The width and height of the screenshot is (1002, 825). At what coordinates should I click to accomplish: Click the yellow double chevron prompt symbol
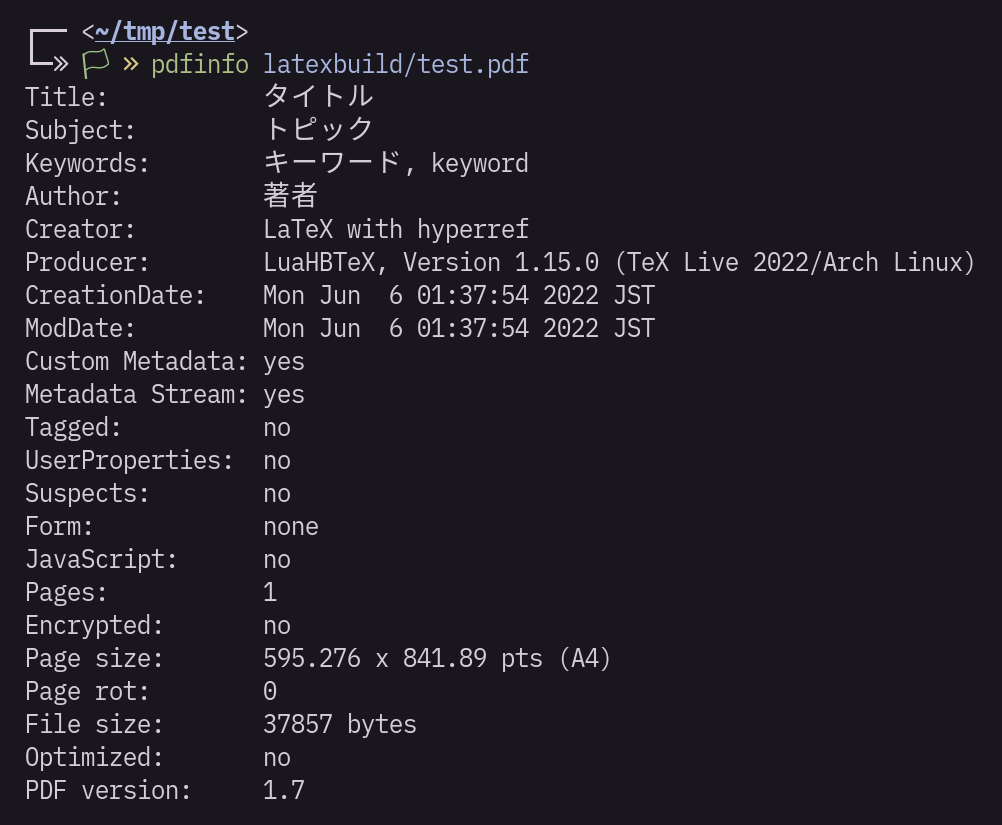131,64
